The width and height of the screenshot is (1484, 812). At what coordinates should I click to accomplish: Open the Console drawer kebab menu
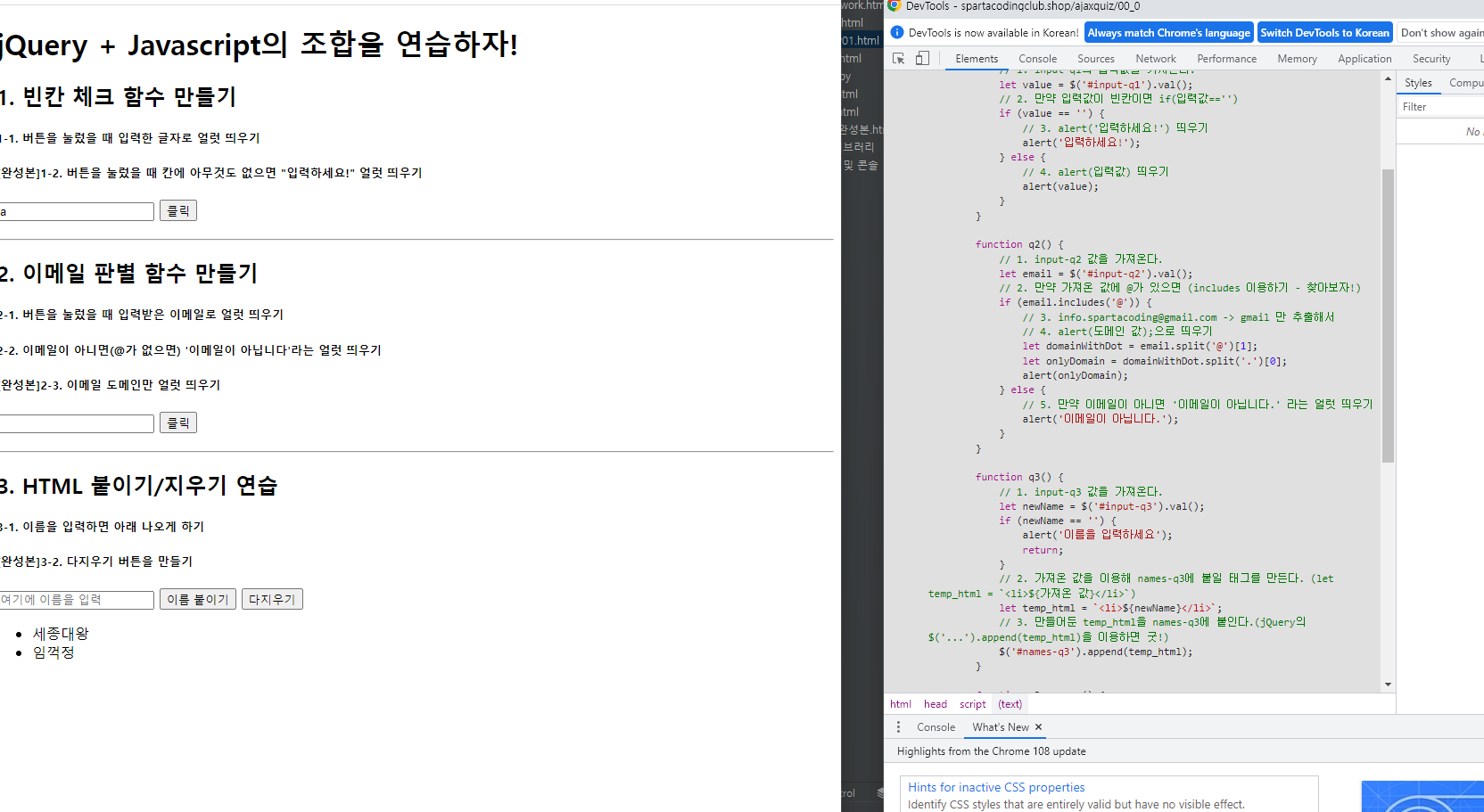click(x=898, y=727)
